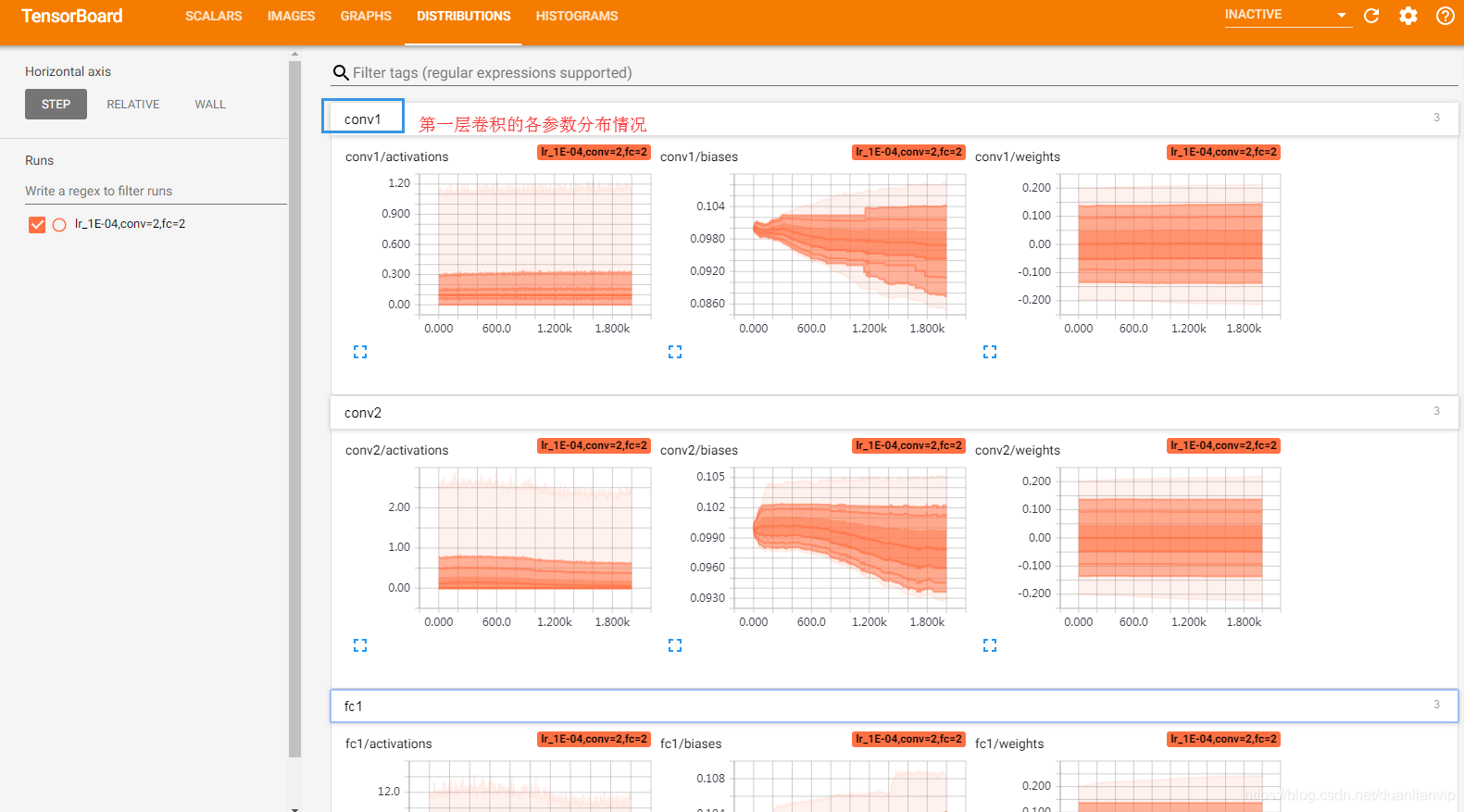Click the run legend badge on conv2/weights

[1223, 445]
